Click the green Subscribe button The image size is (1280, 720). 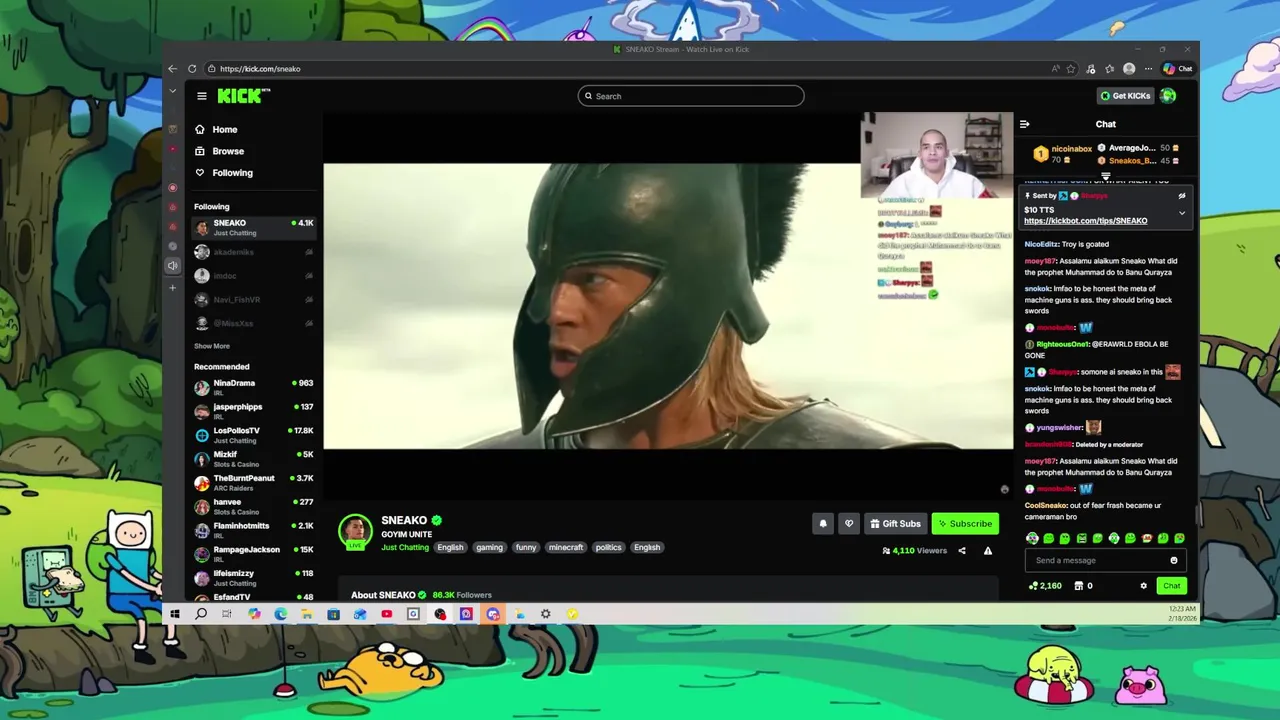point(965,523)
